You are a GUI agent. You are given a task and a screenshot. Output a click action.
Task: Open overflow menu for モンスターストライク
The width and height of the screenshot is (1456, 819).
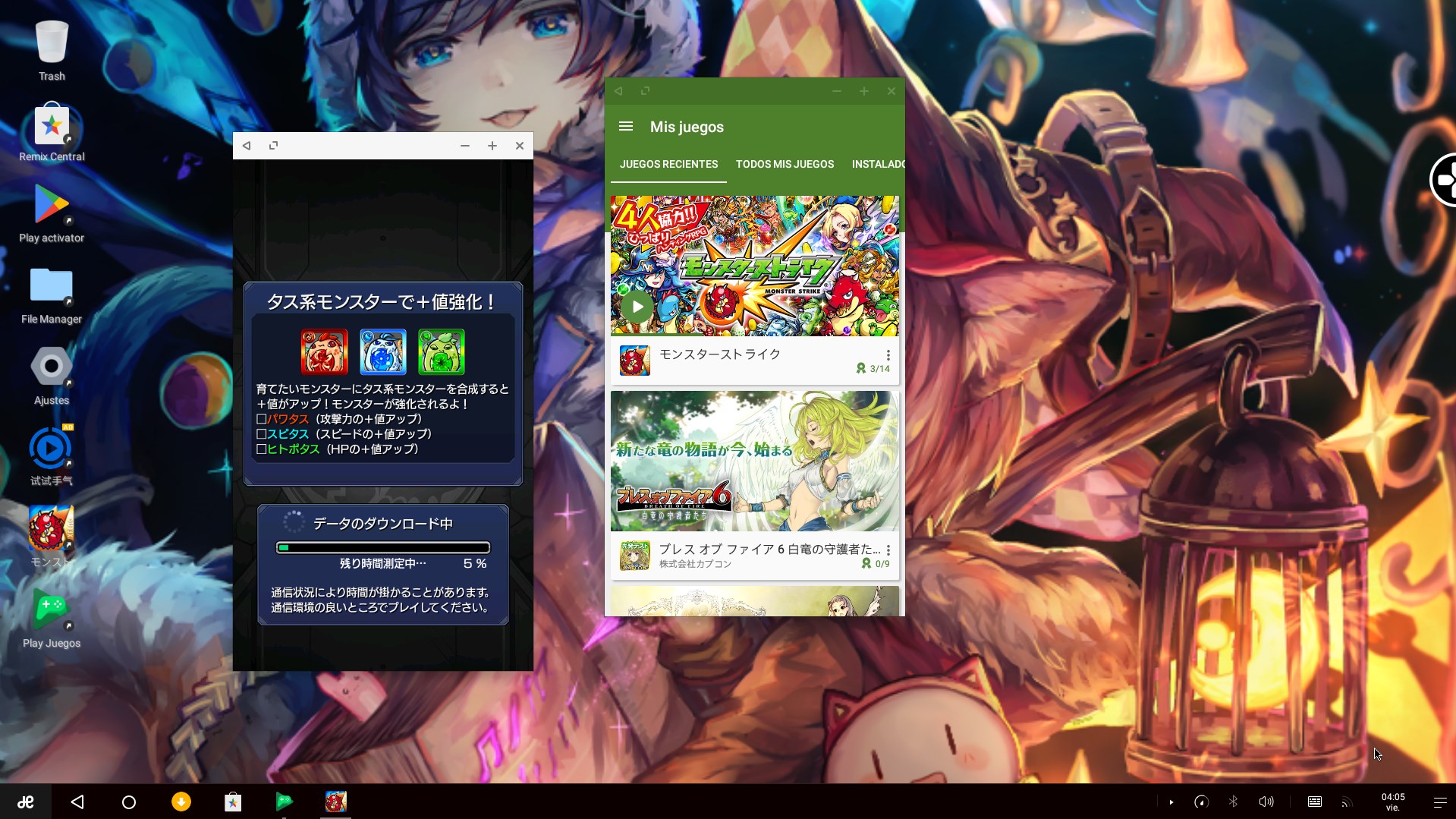pyautogui.click(x=888, y=355)
